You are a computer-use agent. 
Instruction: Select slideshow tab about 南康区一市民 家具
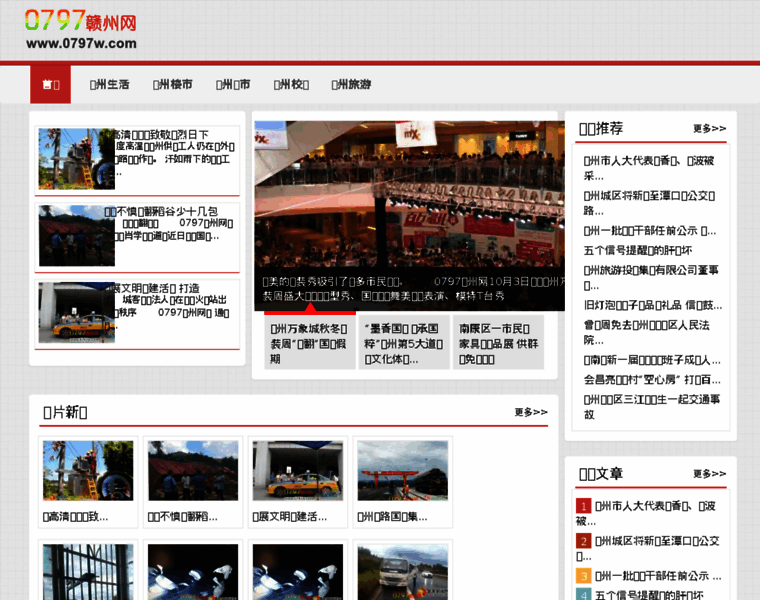pos(498,344)
